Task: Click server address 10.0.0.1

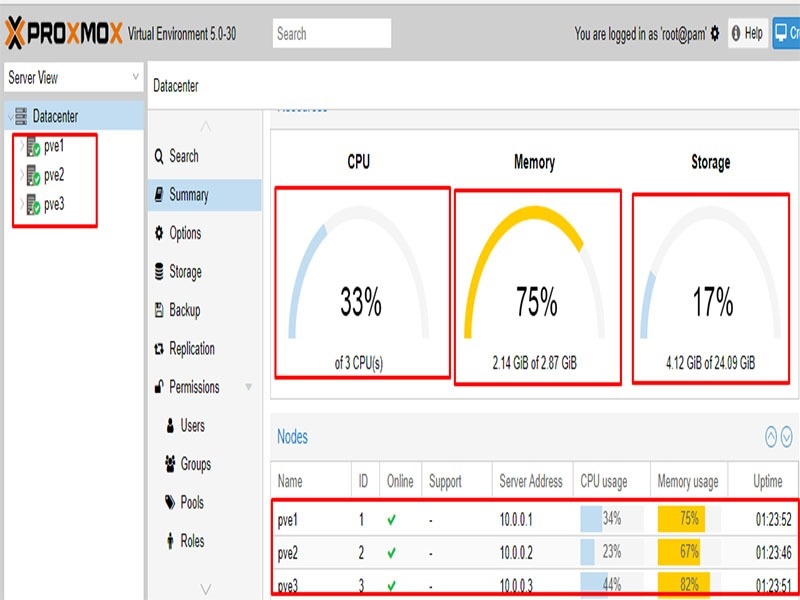Action: point(516,520)
